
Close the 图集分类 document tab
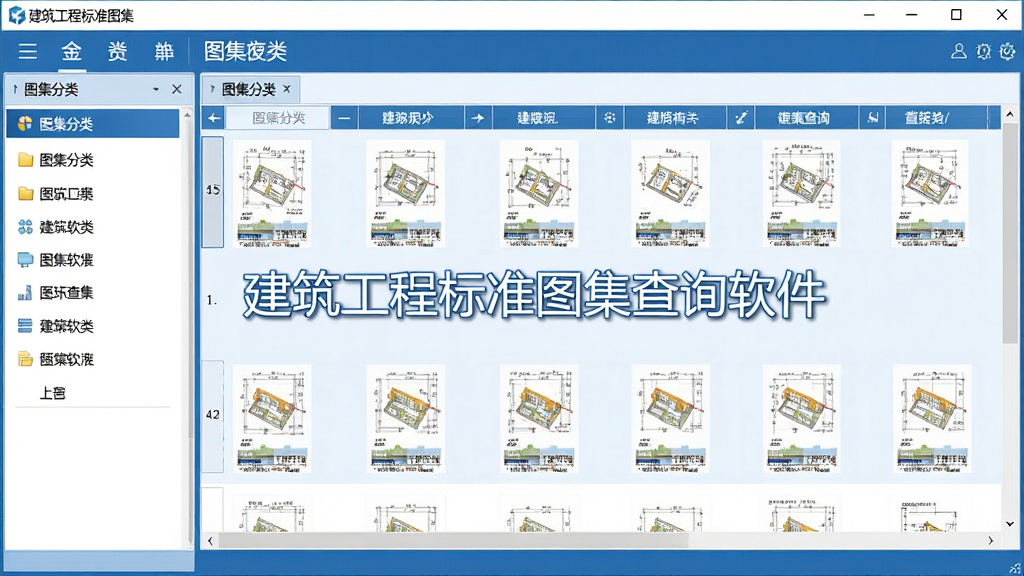287,89
